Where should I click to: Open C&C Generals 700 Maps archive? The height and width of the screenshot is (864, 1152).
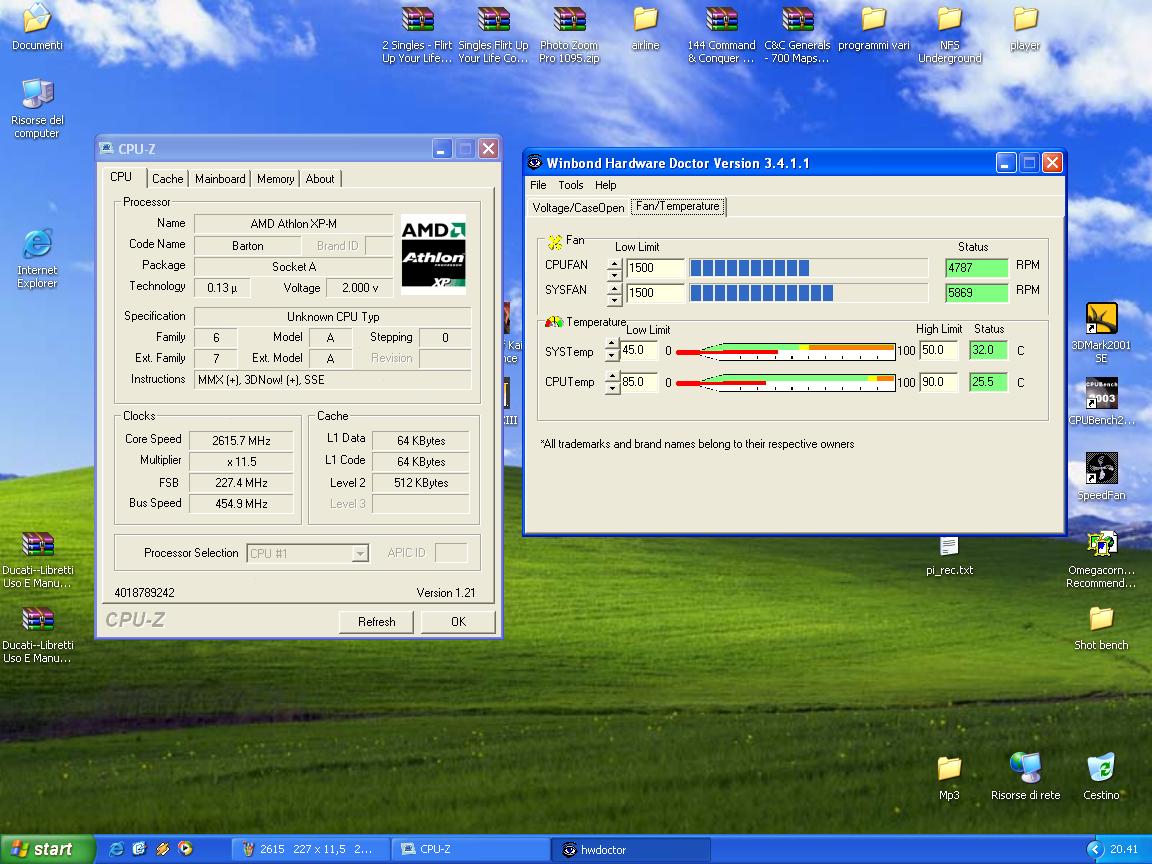[797, 34]
